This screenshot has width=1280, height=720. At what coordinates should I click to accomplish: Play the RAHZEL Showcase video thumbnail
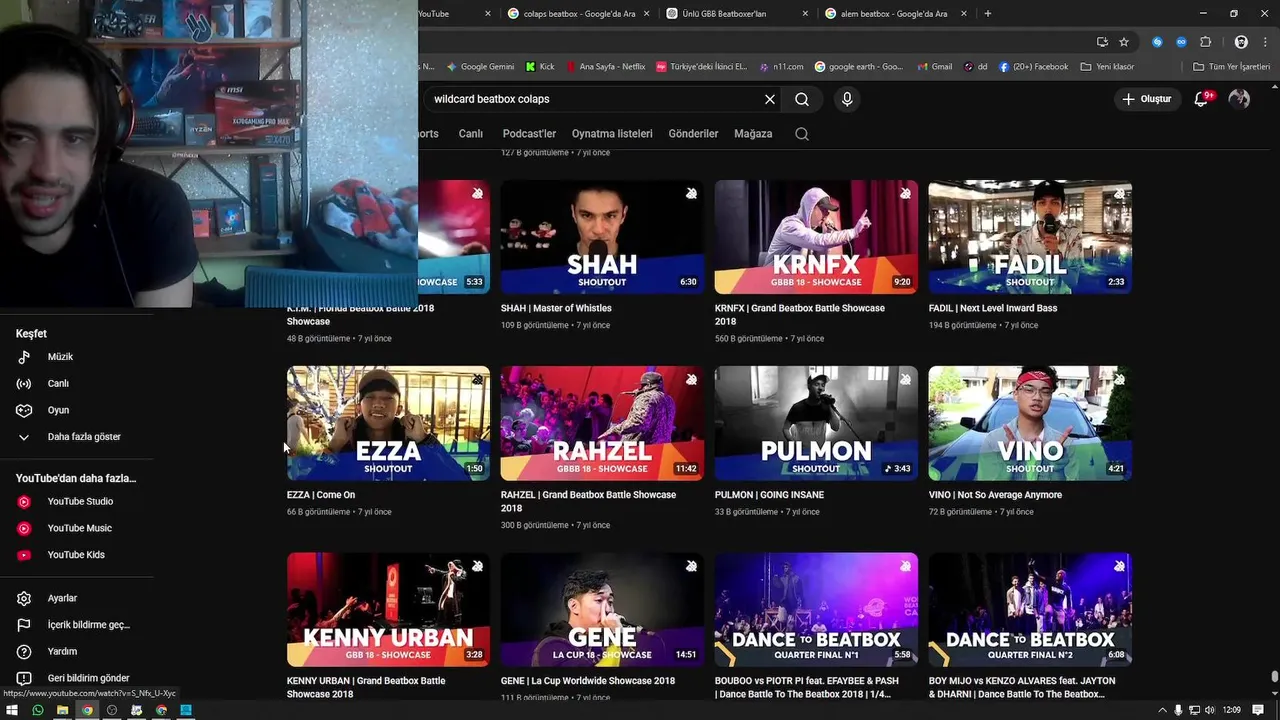(x=602, y=423)
